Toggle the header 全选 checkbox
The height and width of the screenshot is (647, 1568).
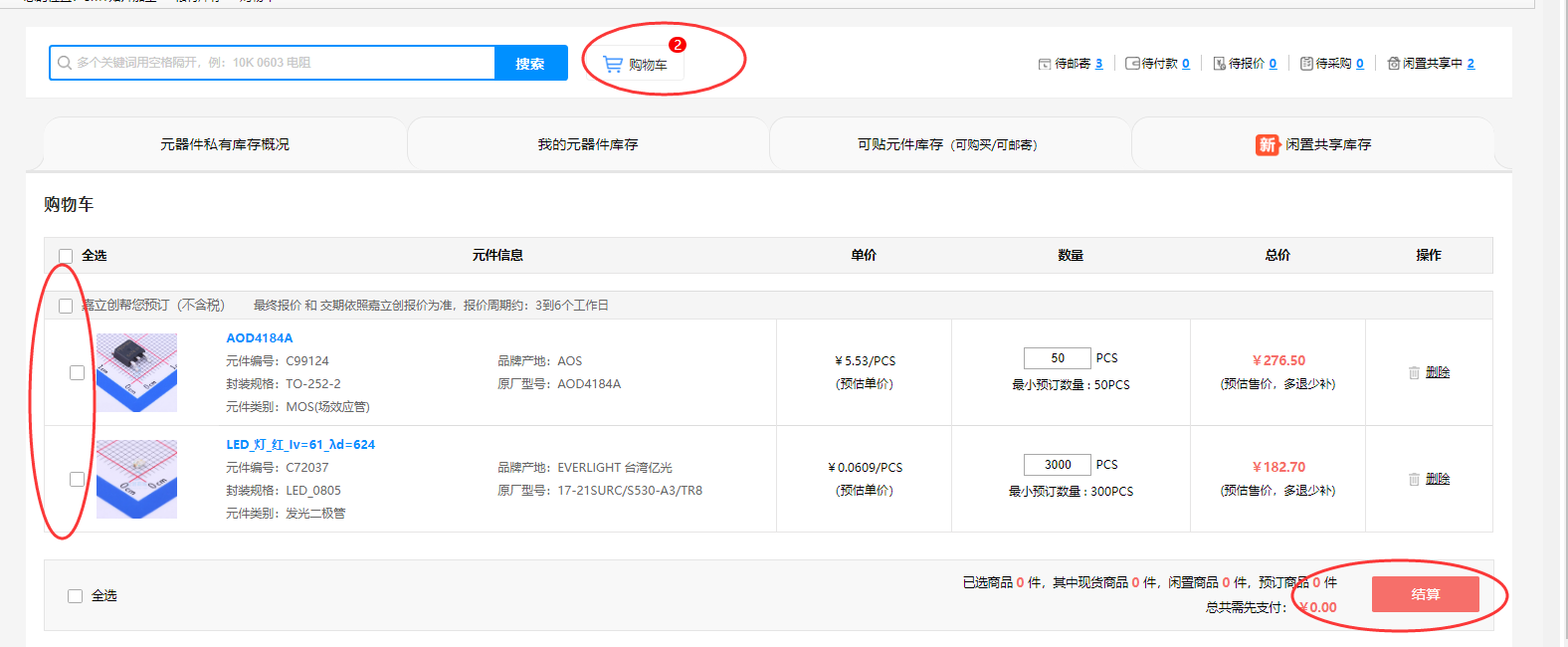(x=66, y=256)
